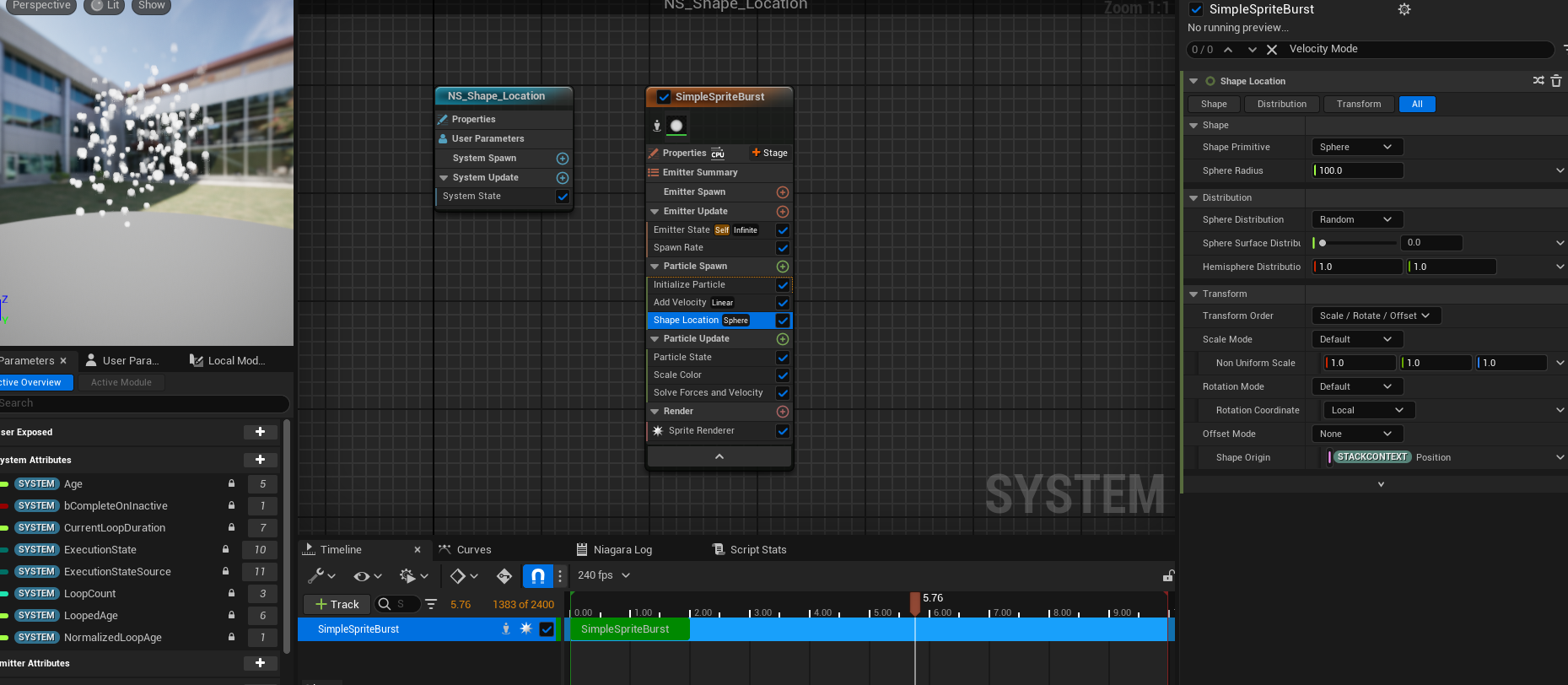
Task: Click the Track add button
Action: (x=337, y=604)
